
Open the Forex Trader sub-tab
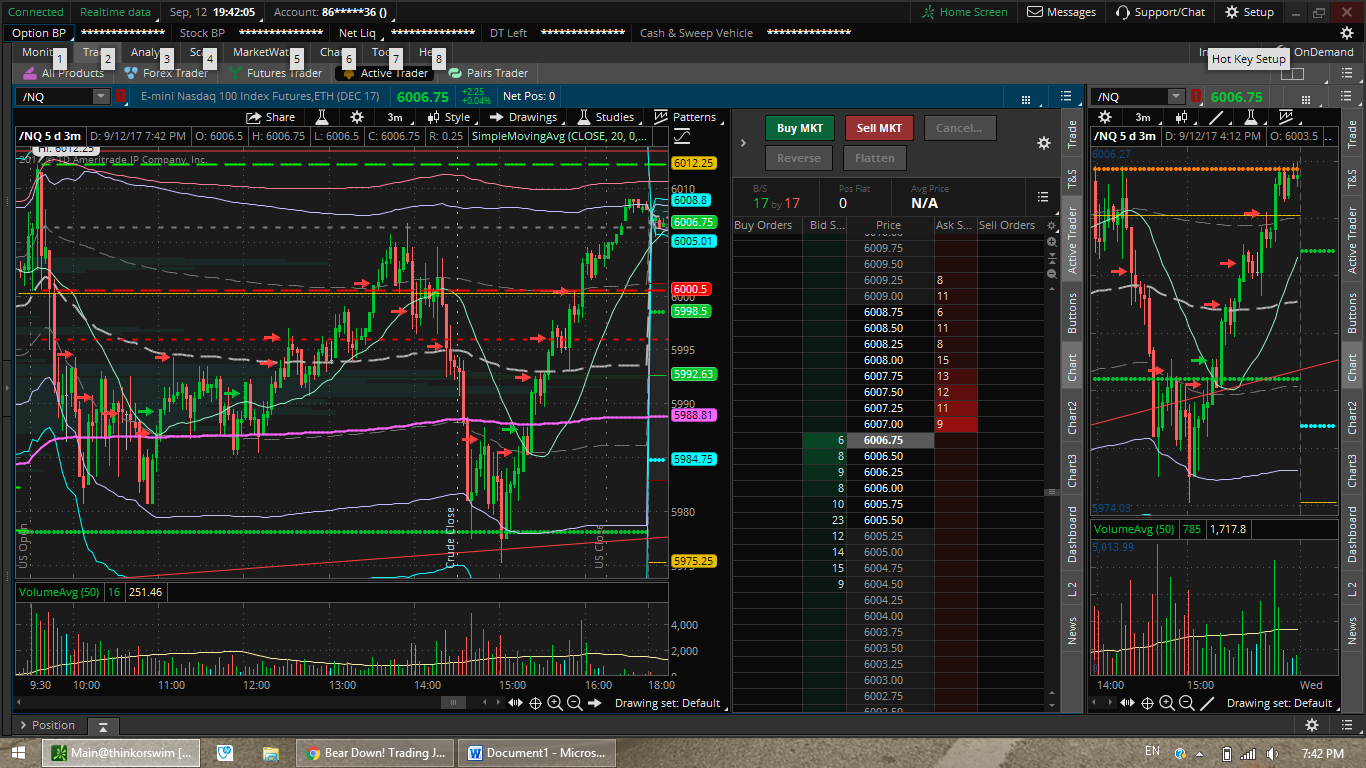coord(166,73)
